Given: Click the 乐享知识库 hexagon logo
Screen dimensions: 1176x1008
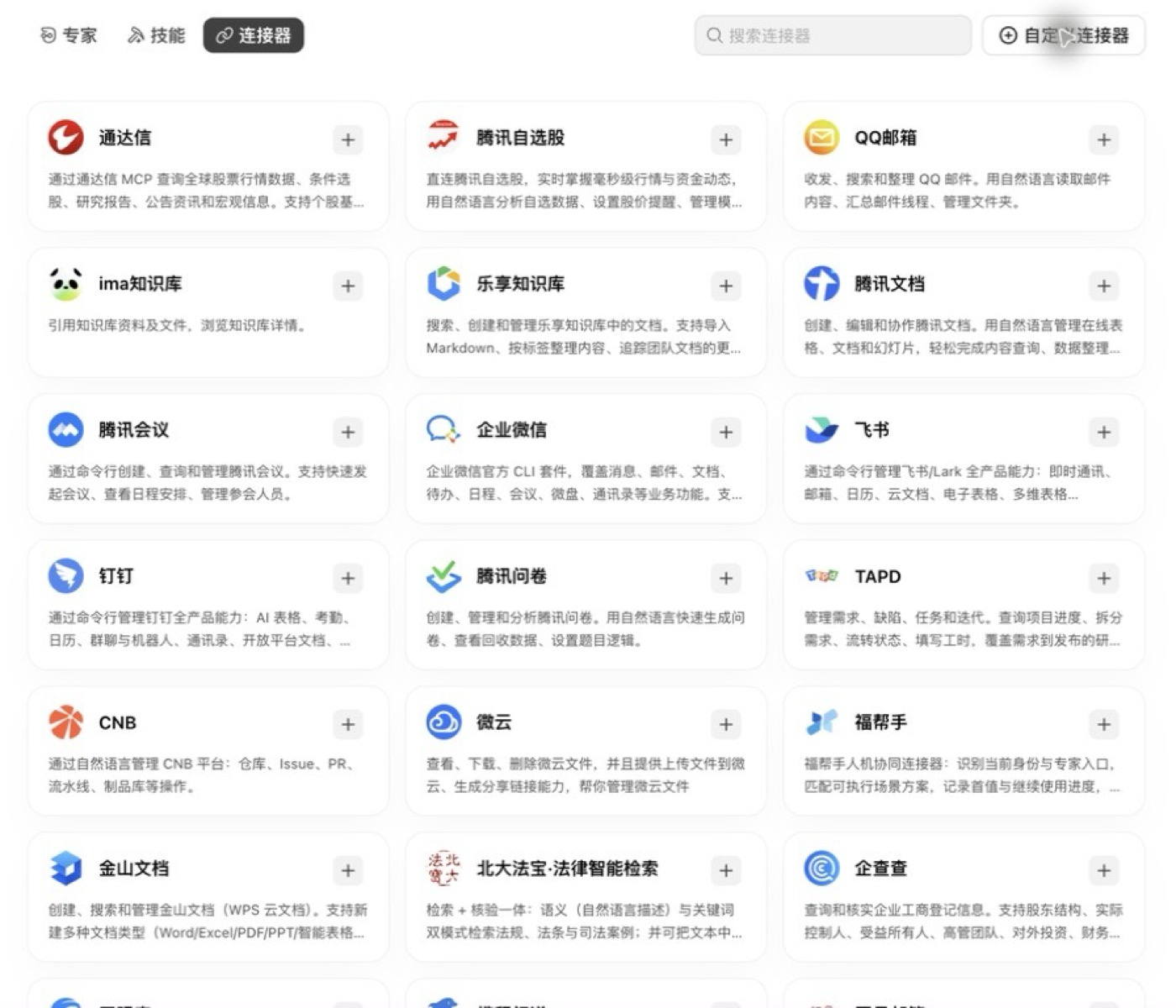Looking at the screenshot, I should pos(444,284).
